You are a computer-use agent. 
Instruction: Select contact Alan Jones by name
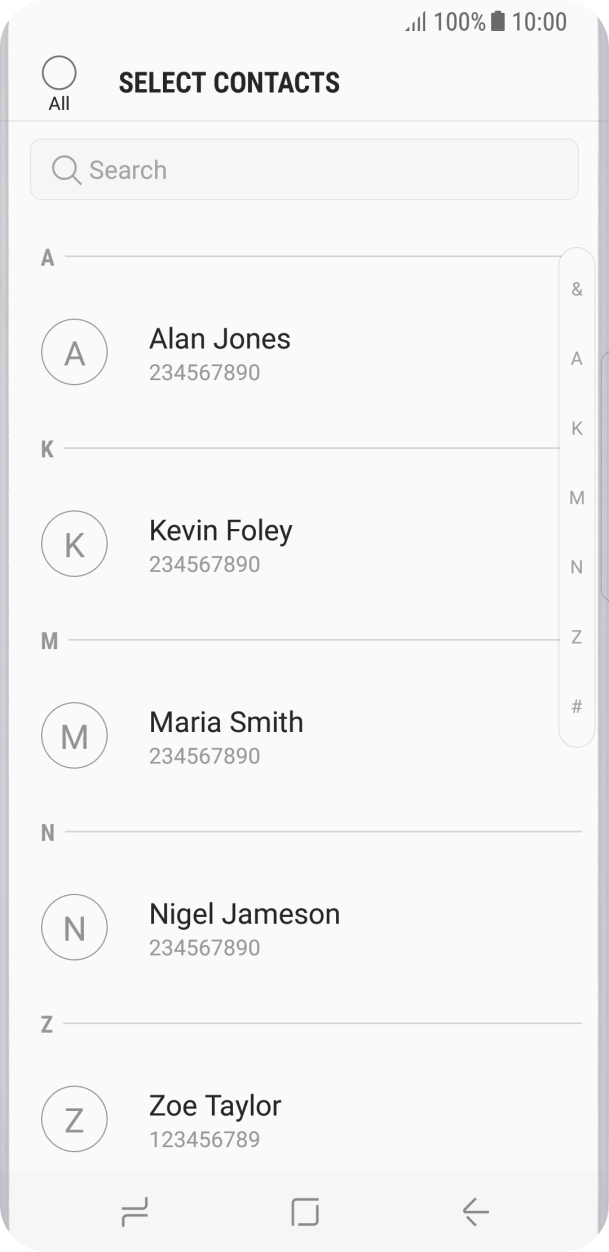tap(220, 339)
